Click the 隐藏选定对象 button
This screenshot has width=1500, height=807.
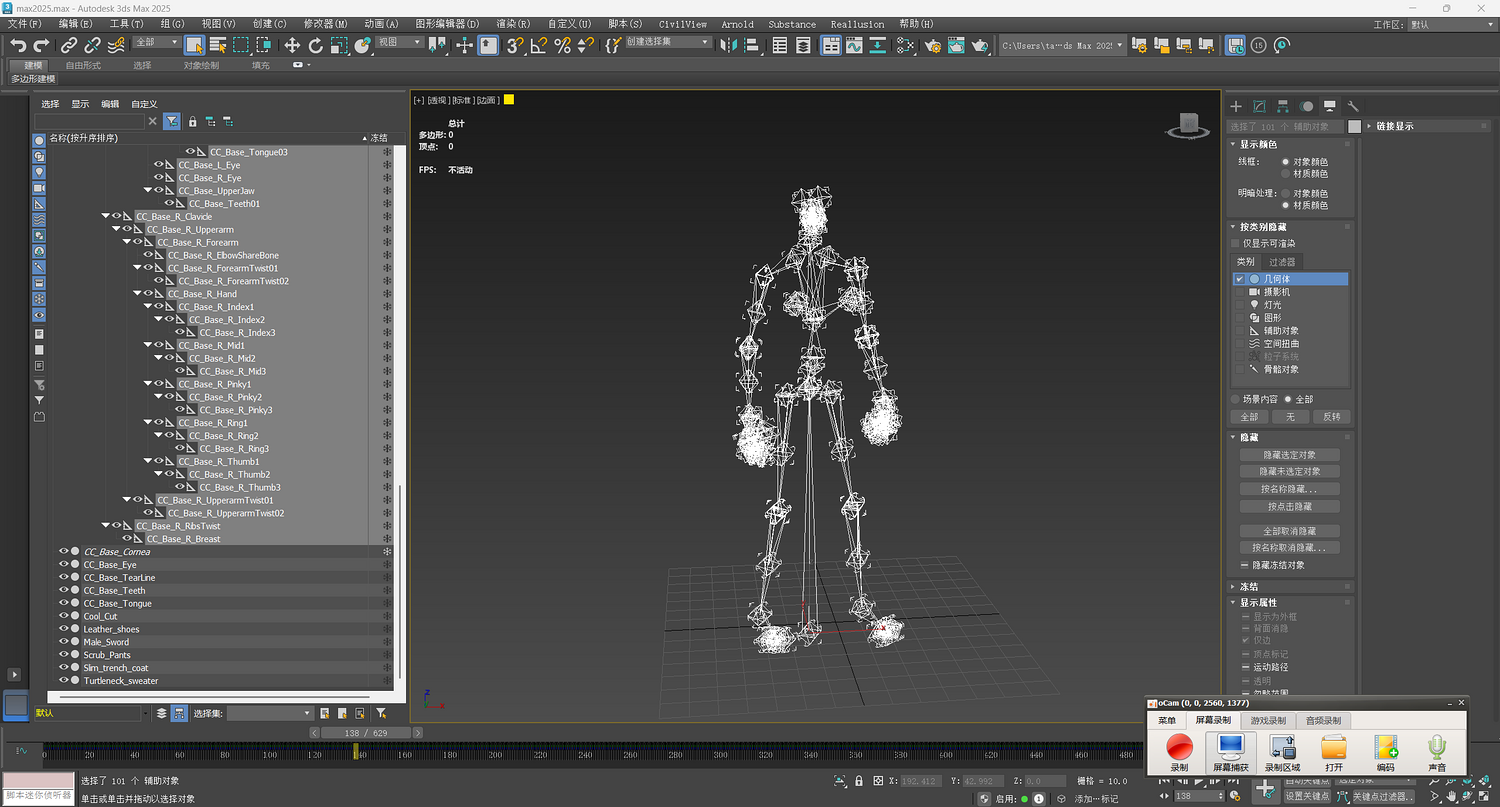[x=1289, y=455]
